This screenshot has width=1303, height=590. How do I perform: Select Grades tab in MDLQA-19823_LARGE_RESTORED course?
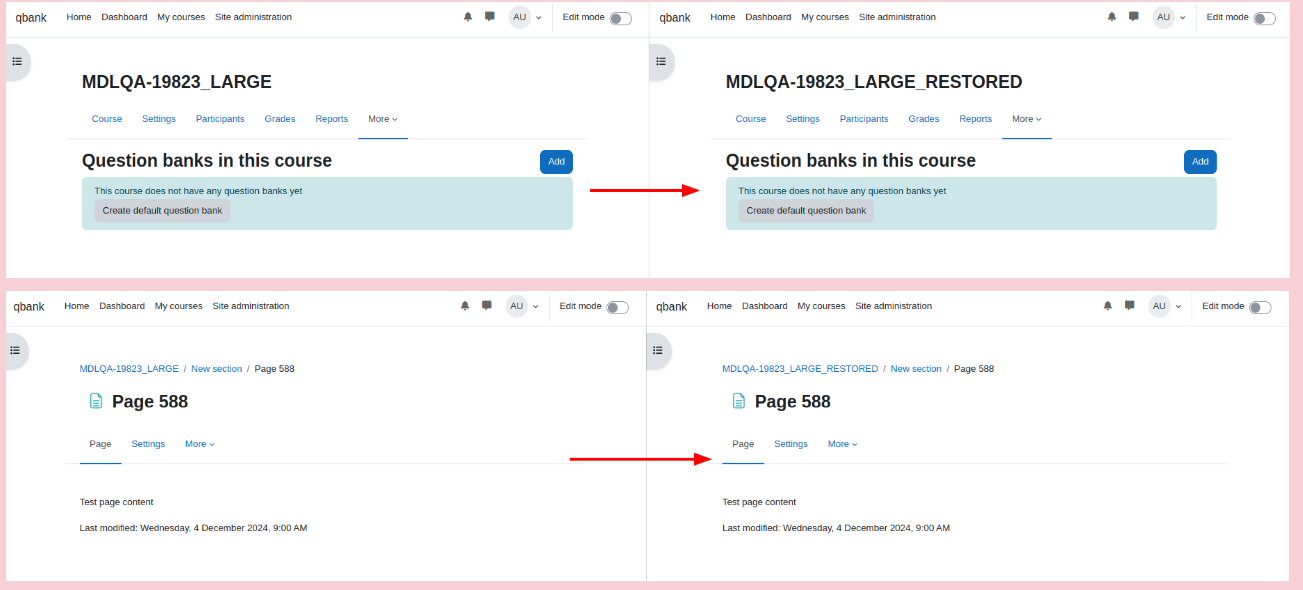point(924,119)
